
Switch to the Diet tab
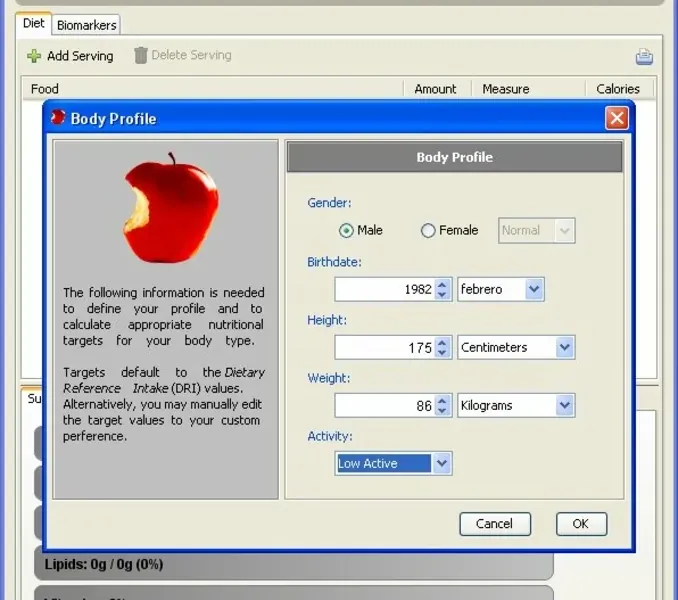33,23
